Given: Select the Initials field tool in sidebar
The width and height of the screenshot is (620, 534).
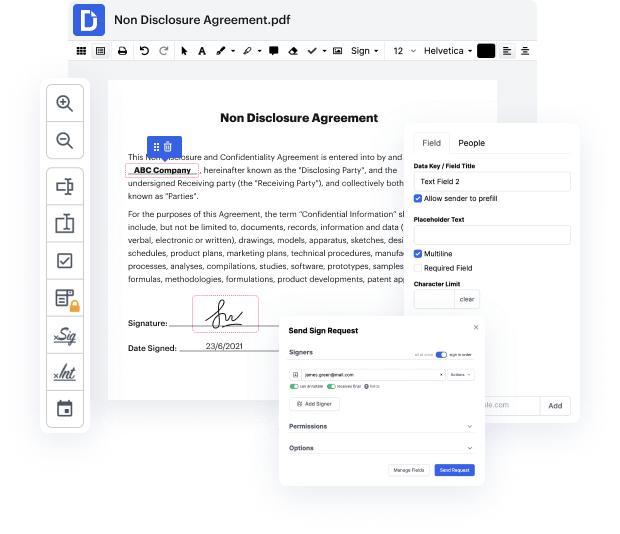Looking at the screenshot, I should 65,373.
